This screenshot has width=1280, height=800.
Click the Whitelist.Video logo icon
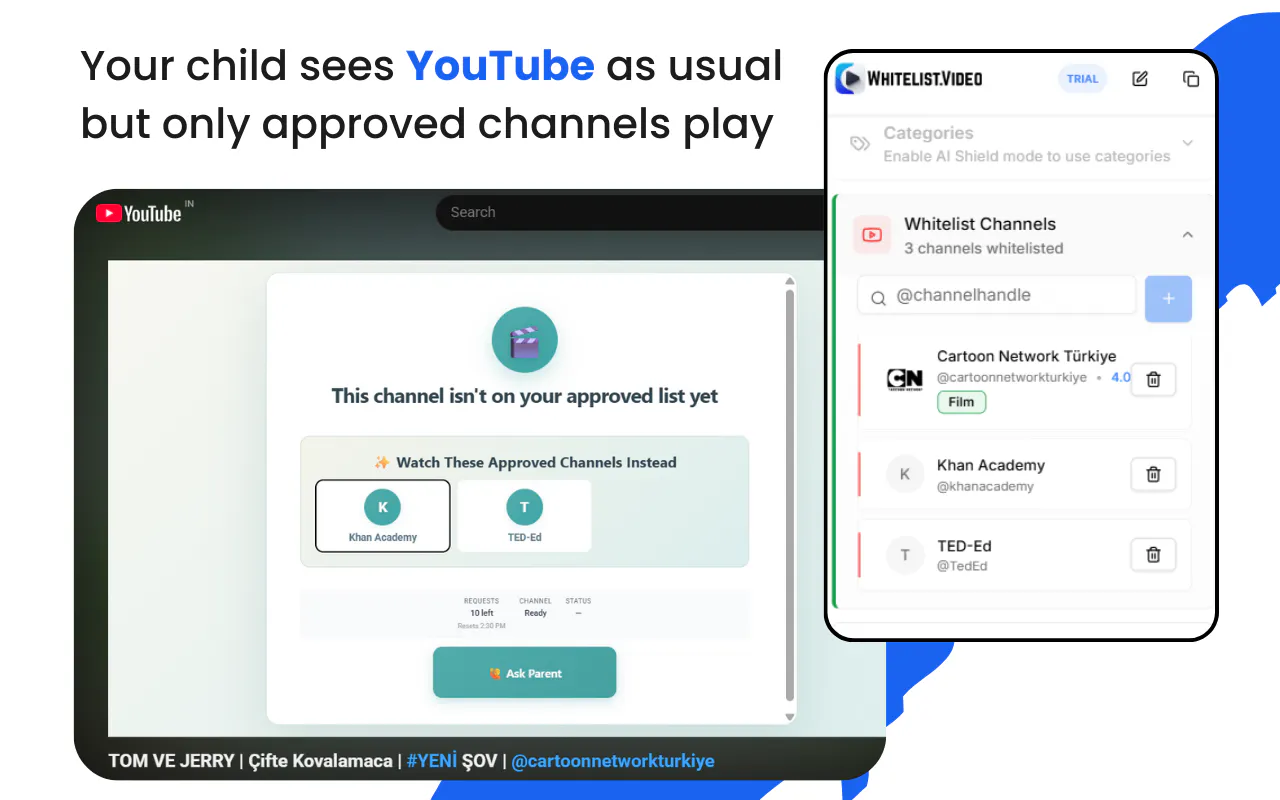pos(849,79)
